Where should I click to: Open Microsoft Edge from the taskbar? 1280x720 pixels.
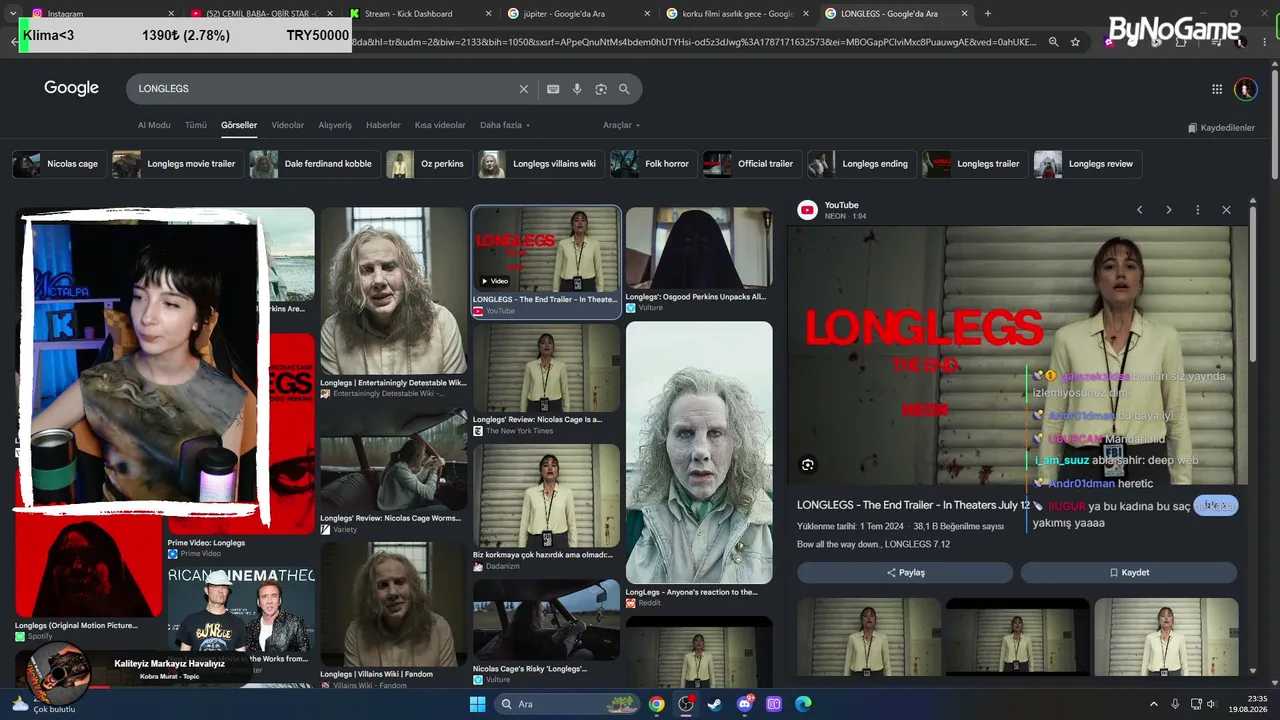803,704
